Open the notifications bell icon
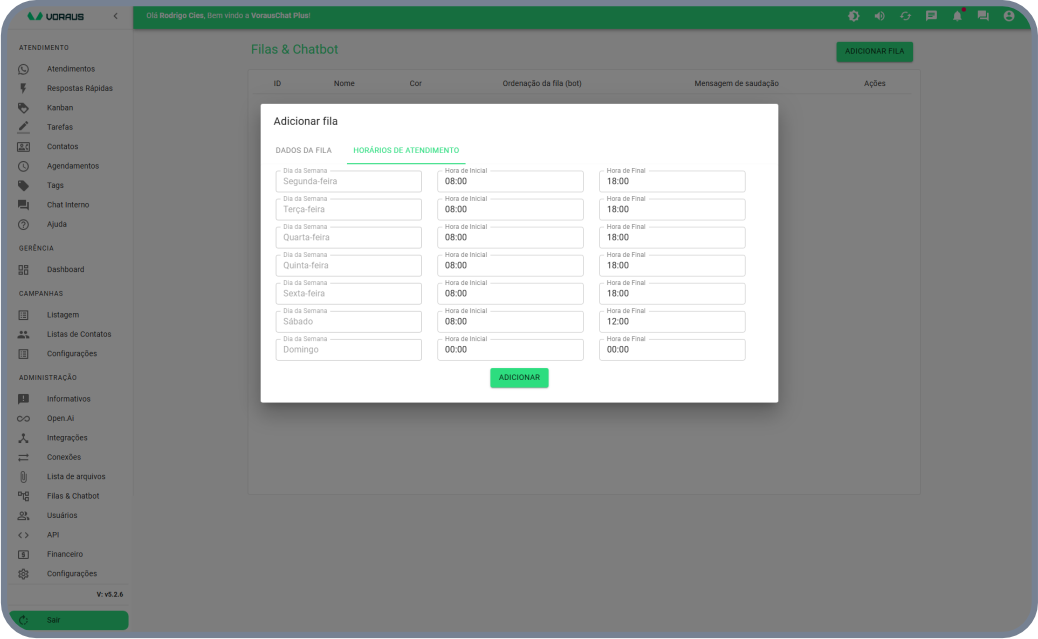The height and width of the screenshot is (639, 1038). click(957, 16)
